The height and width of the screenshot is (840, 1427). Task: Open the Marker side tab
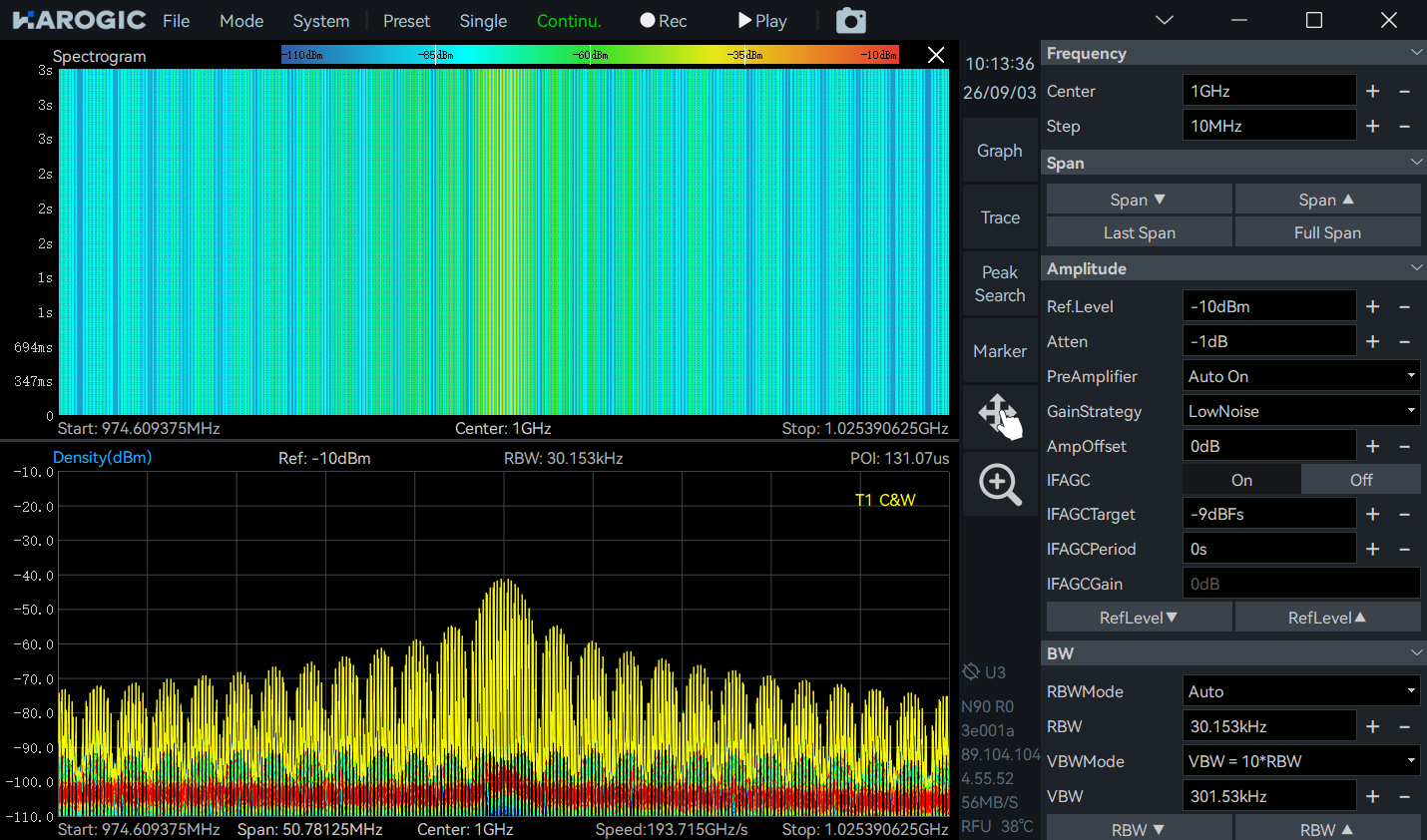tap(1000, 351)
